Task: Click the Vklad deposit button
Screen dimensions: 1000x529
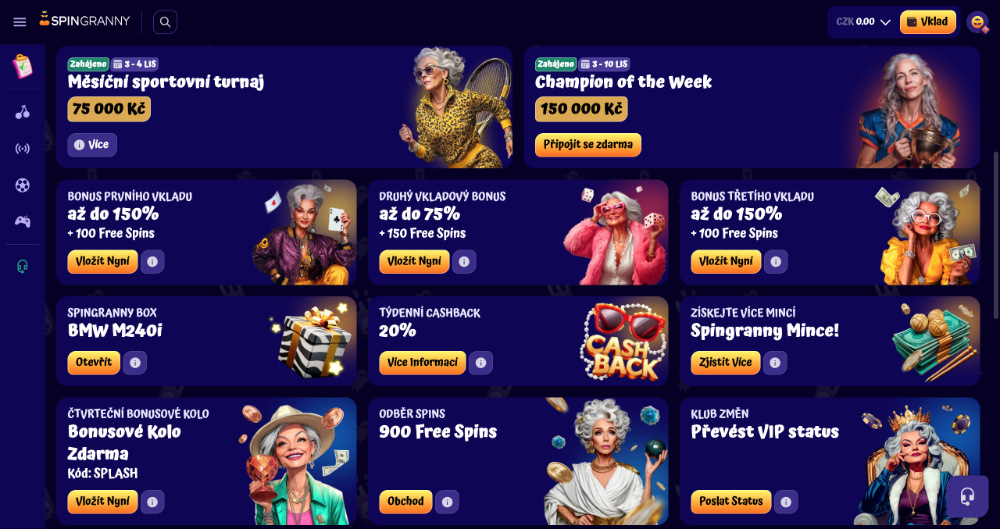Action: coord(928,22)
